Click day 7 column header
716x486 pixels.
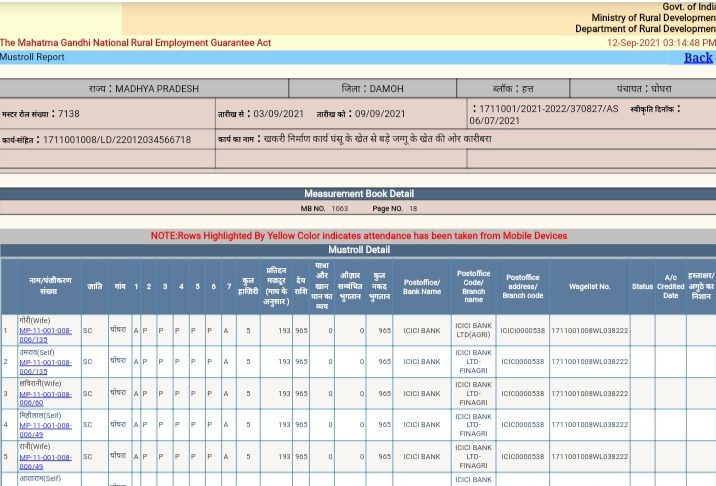[229, 286]
